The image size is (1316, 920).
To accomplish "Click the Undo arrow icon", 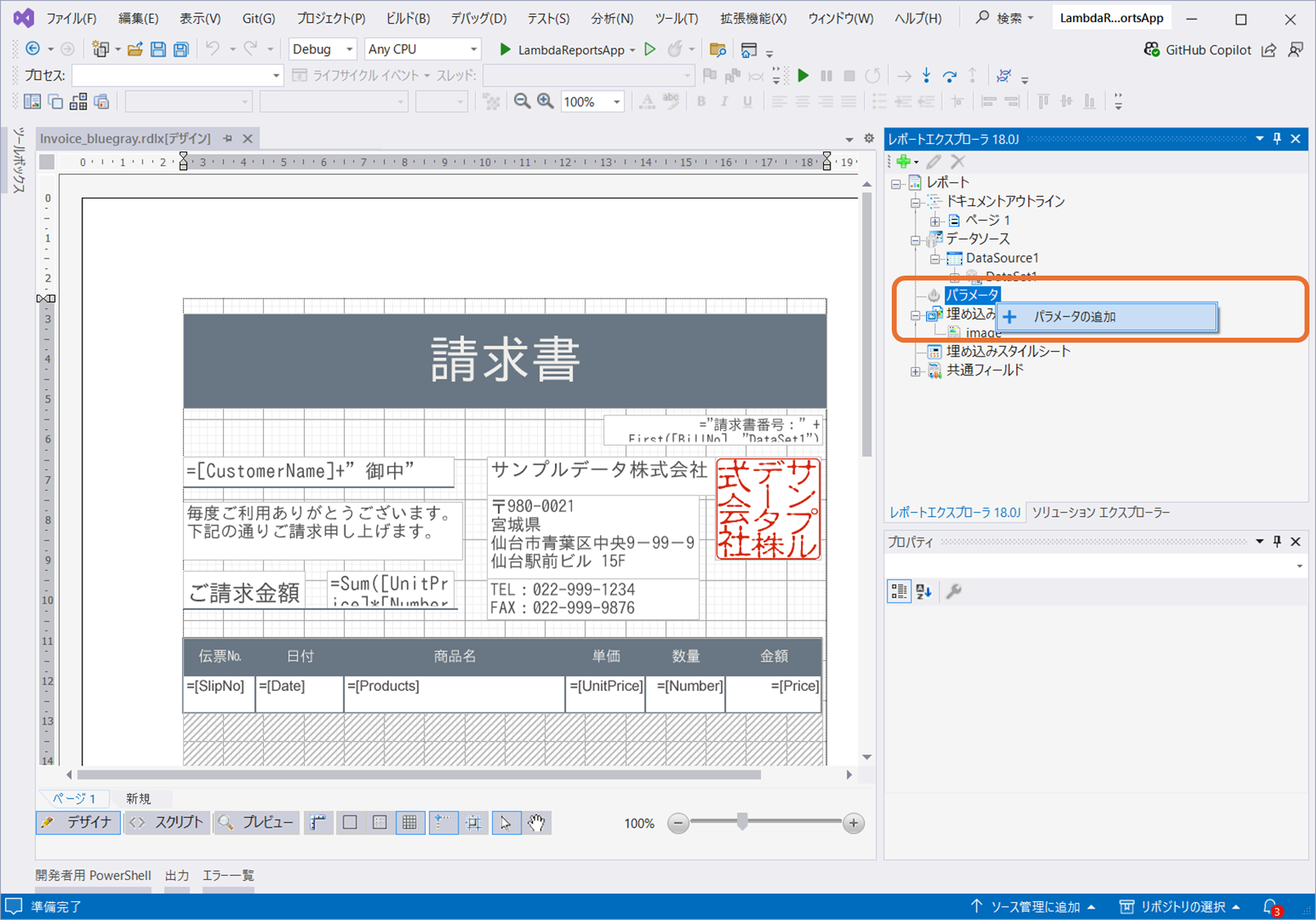I will 213,49.
